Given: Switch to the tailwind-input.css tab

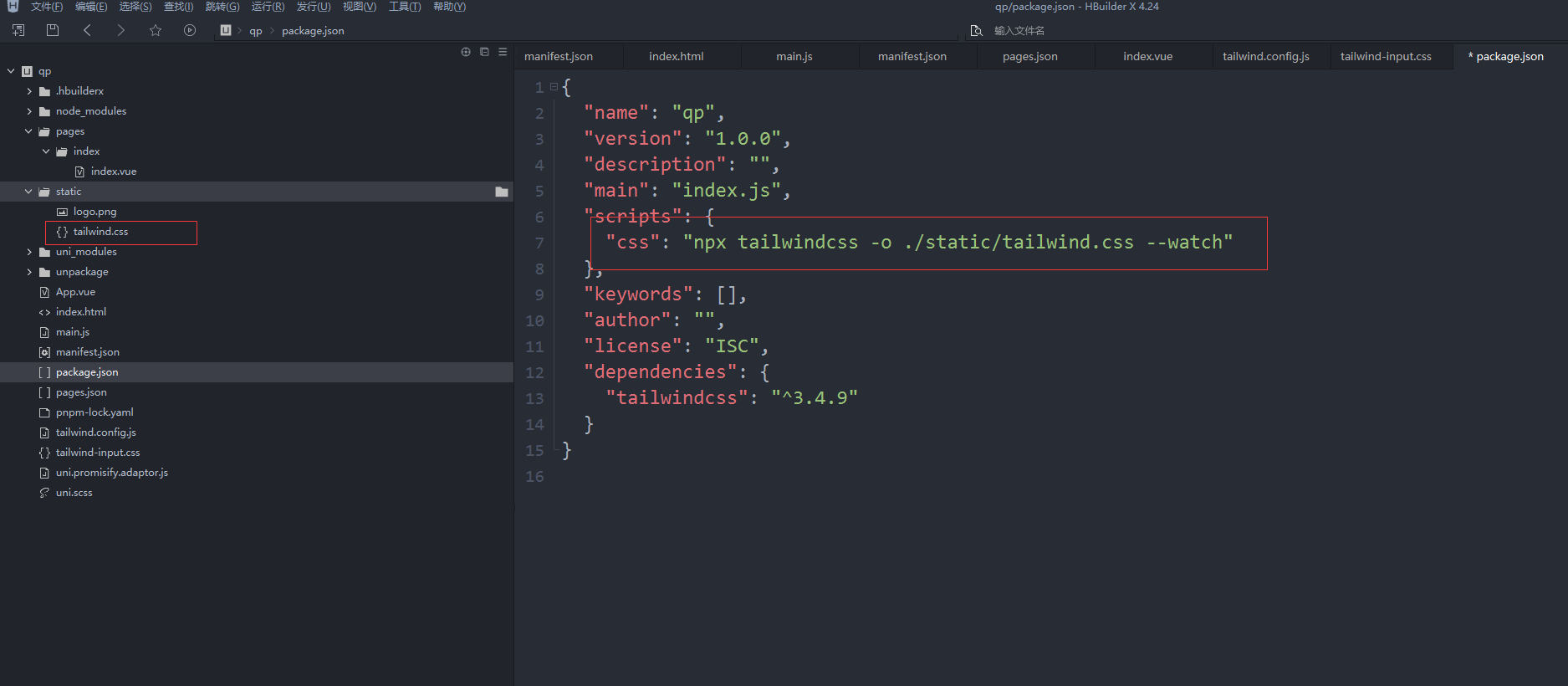Looking at the screenshot, I should tap(1386, 57).
